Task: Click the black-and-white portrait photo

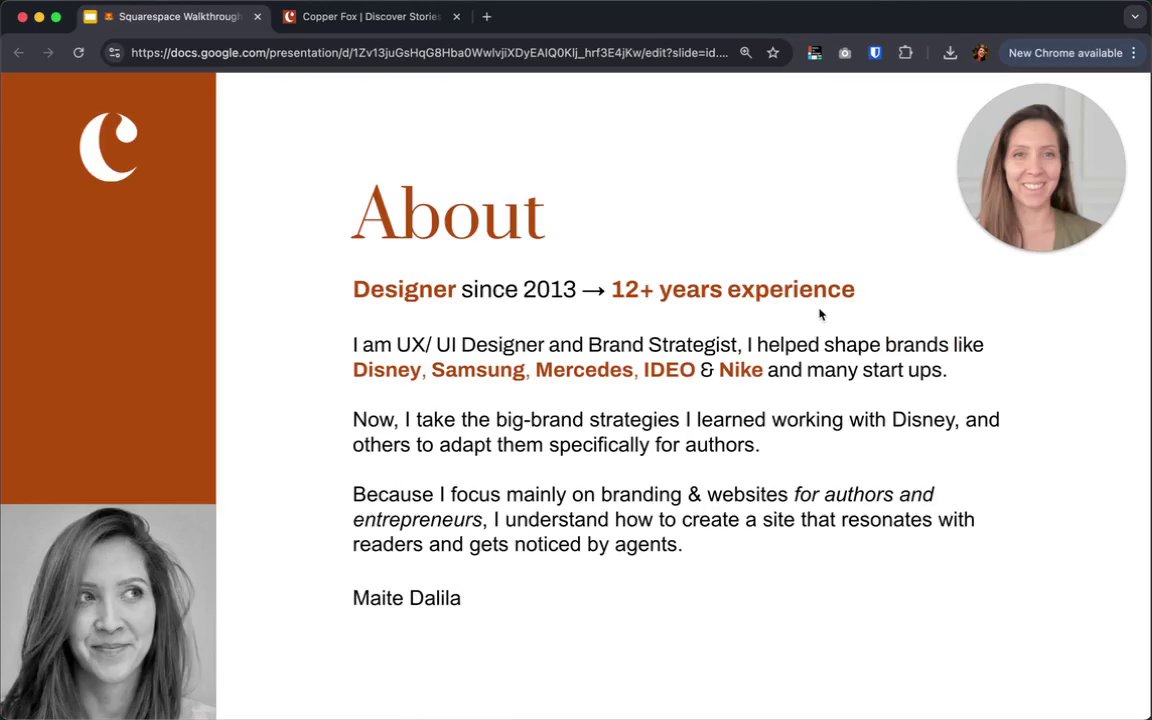Action: [108, 612]
